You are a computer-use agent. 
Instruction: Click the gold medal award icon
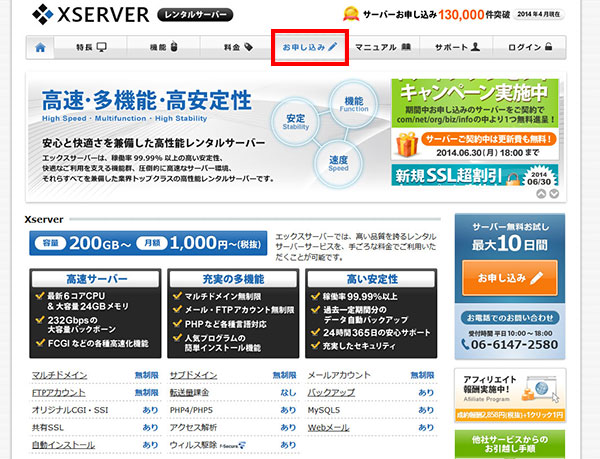coord(351,14)
